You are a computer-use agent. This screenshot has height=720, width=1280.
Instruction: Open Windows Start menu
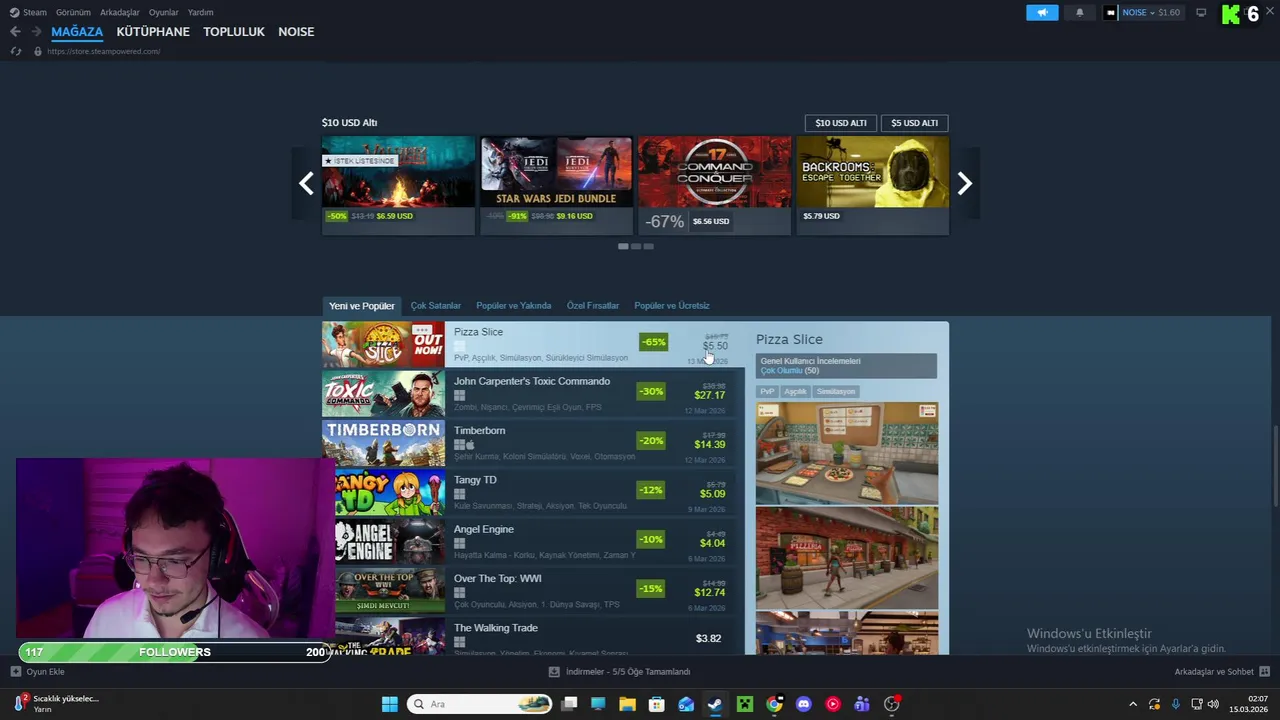pyautogui.click(x=390, y=704)
